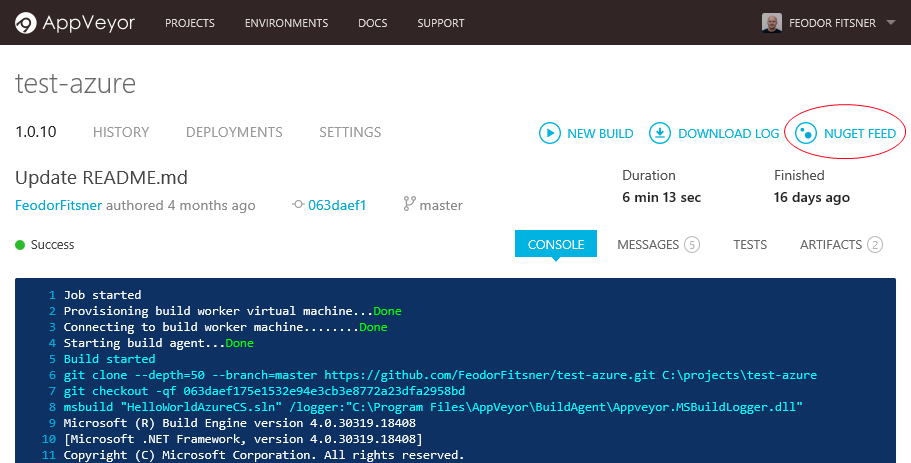Click the Success status text
This screenshot has height=463, width=911.
52,245
